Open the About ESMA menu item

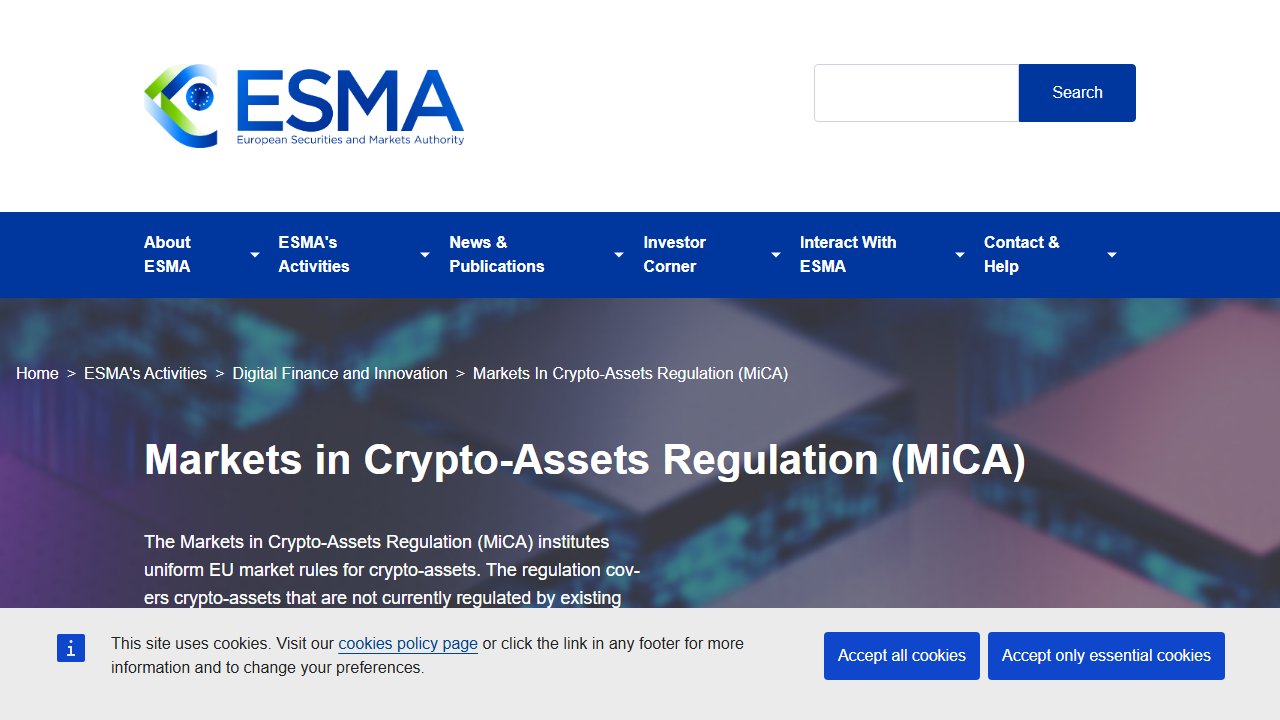click(167, 254)
